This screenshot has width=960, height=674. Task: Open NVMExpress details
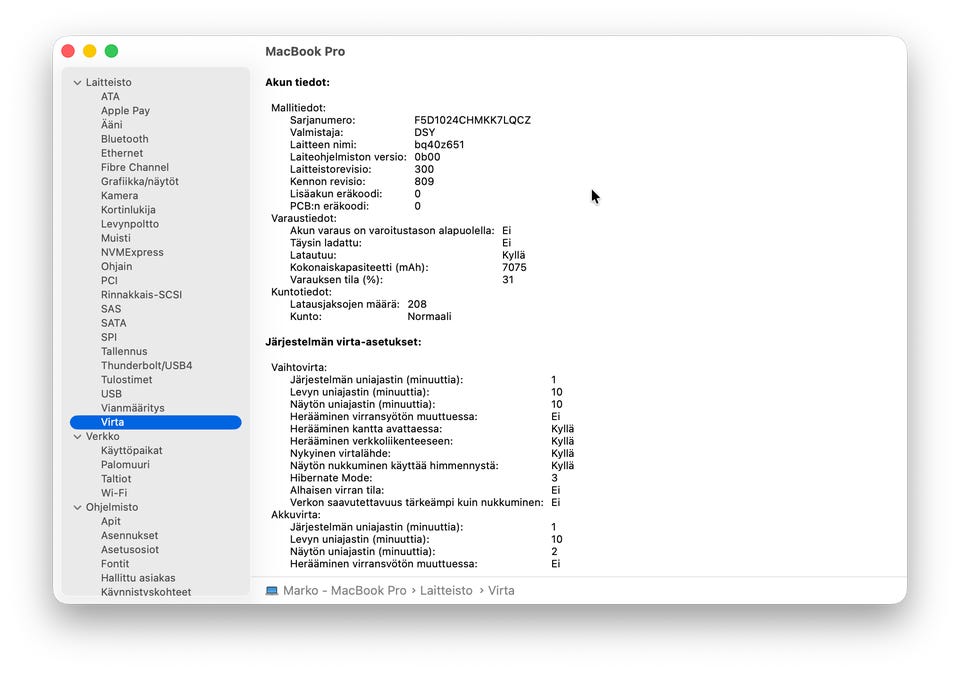pyautogui.click(x=132, y=252)
